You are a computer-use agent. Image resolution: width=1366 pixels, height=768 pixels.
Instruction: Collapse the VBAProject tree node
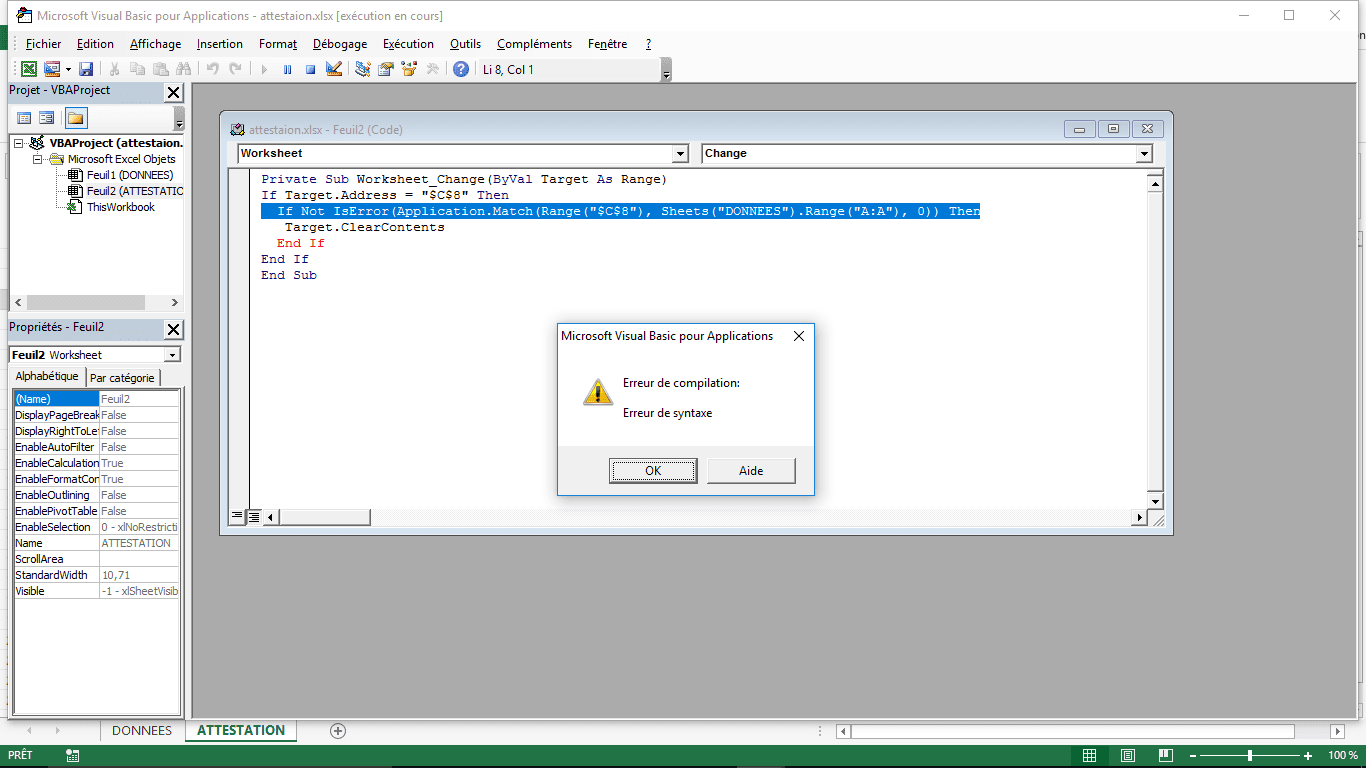pyautogui.click(x=18, y=143)
